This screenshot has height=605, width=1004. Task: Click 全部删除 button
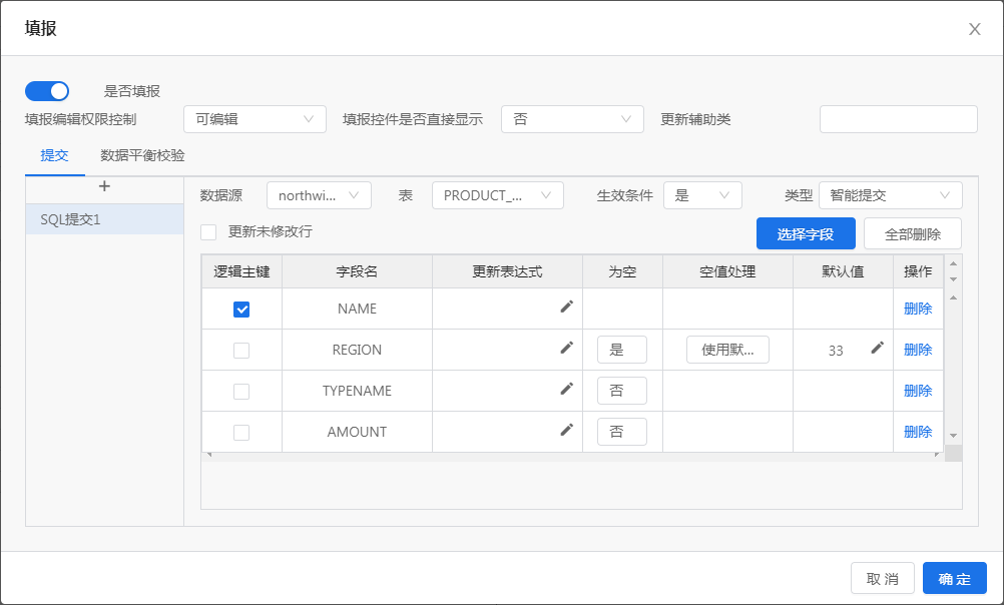912,234
